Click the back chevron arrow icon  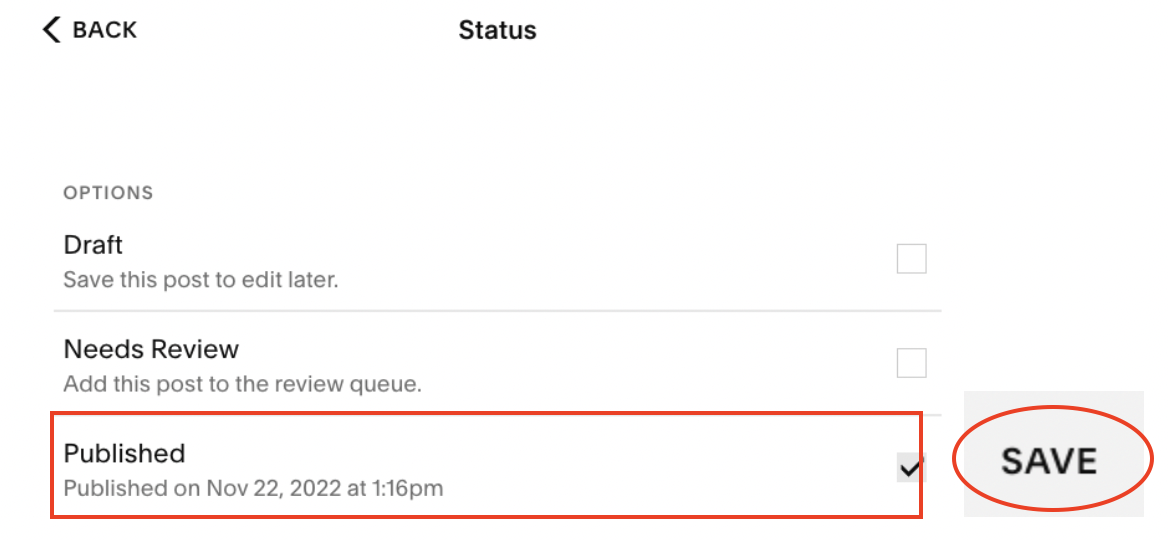click(x=52, y=29)
